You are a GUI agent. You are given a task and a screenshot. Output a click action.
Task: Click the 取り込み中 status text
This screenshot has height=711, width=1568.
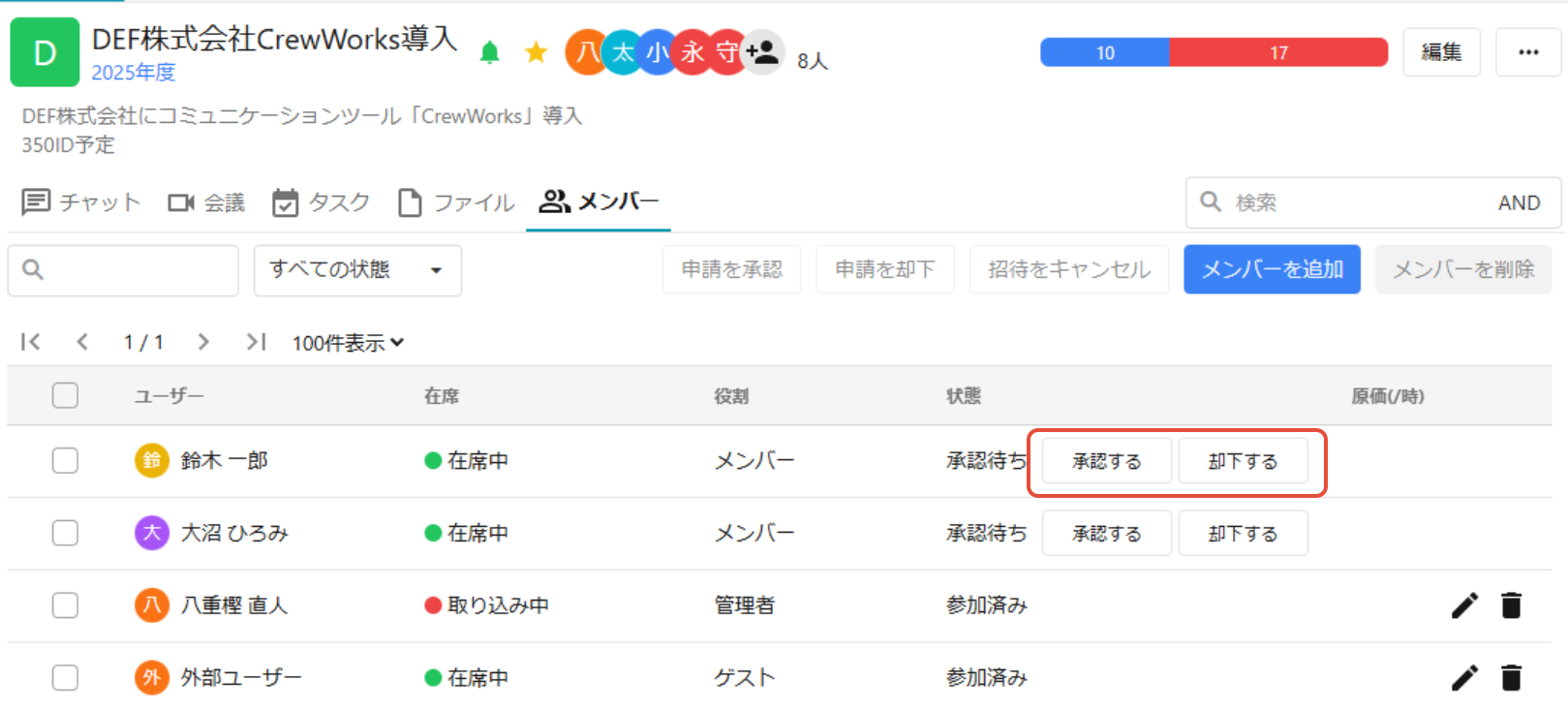pyautogui.click(x=498, y=605)
